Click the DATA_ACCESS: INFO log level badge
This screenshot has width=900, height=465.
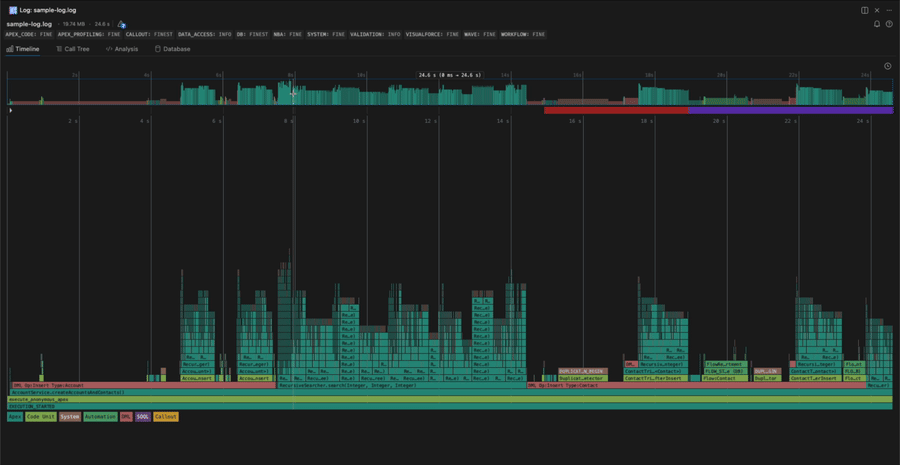click(x=205, y=34)
